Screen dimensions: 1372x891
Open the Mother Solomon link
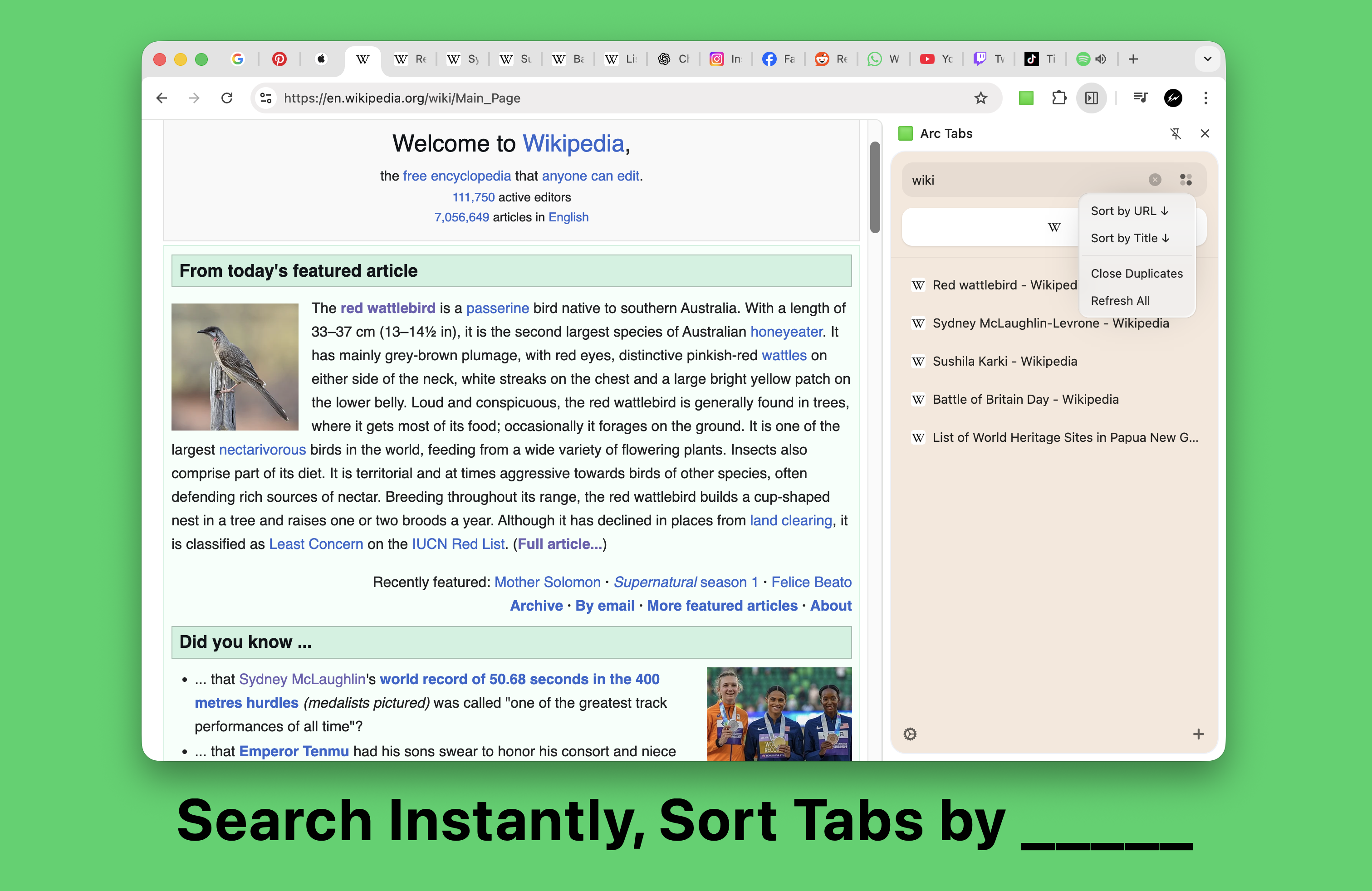pos(547,582)
